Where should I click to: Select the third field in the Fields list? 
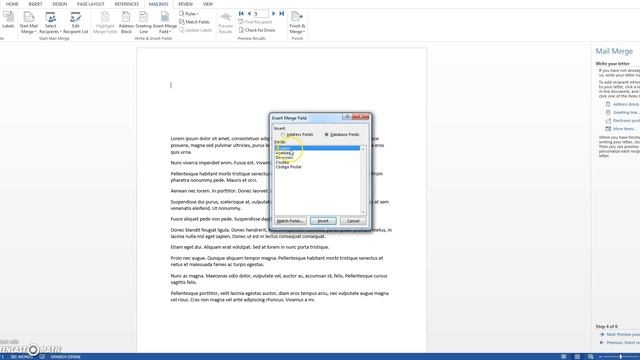318,157
